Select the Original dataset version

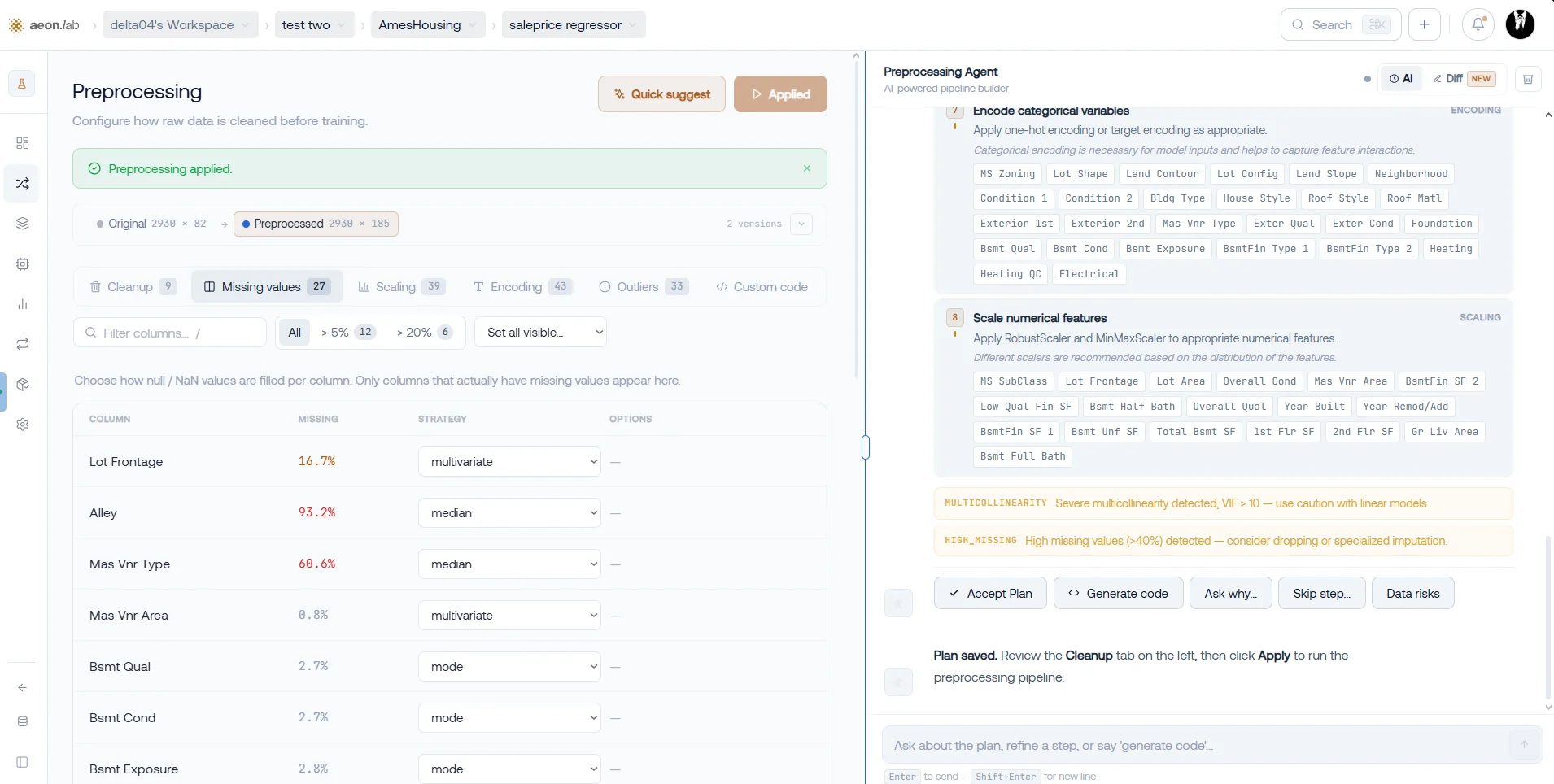pos(151,224)
